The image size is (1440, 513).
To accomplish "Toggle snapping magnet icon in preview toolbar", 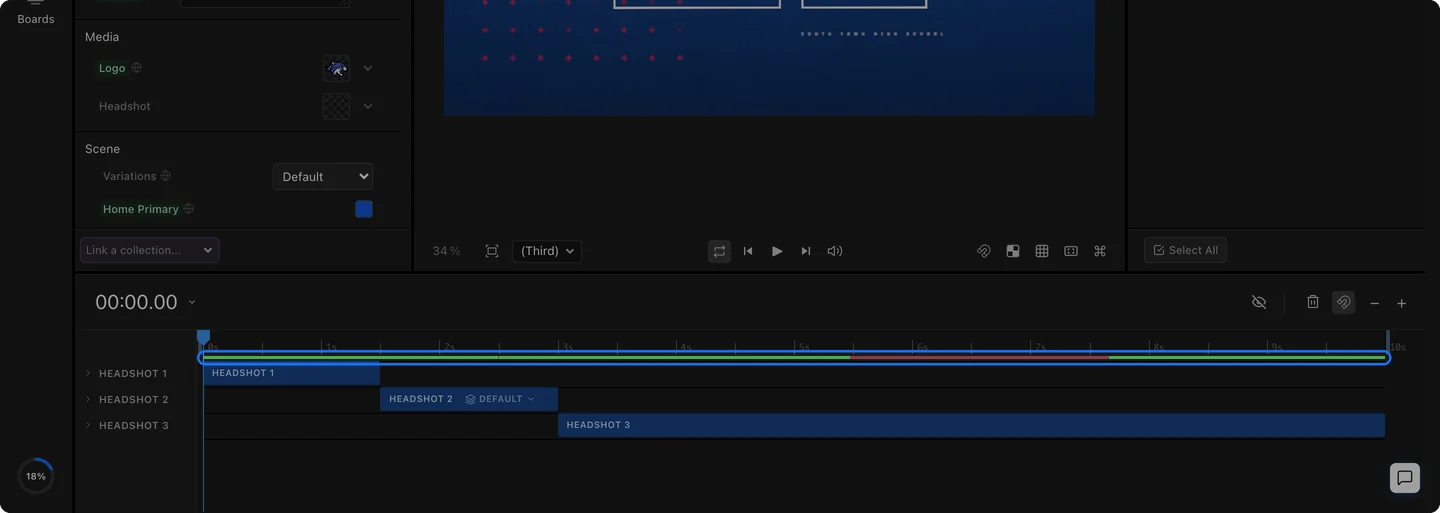I will (984, 251).
